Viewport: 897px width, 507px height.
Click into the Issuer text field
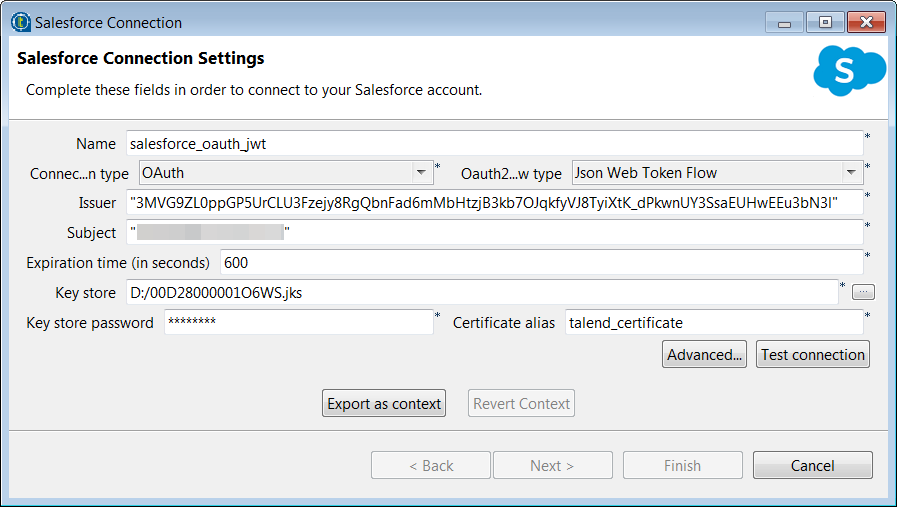[494, 203]
